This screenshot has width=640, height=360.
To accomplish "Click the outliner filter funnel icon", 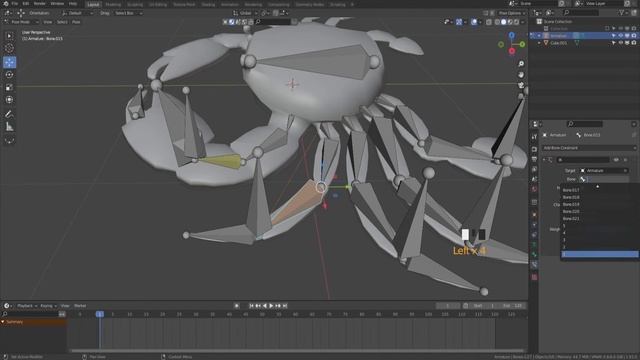I will [x=622, y=13].
